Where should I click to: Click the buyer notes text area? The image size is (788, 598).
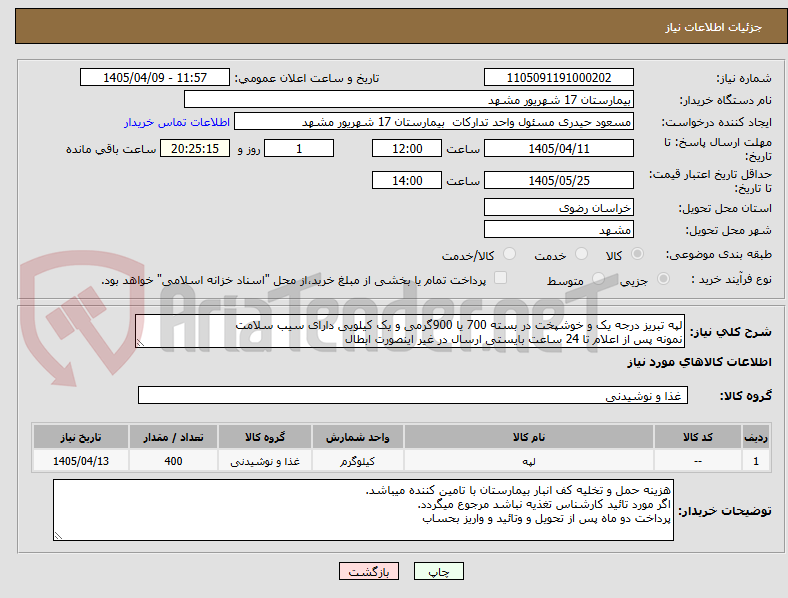click(x=363, y=510)
